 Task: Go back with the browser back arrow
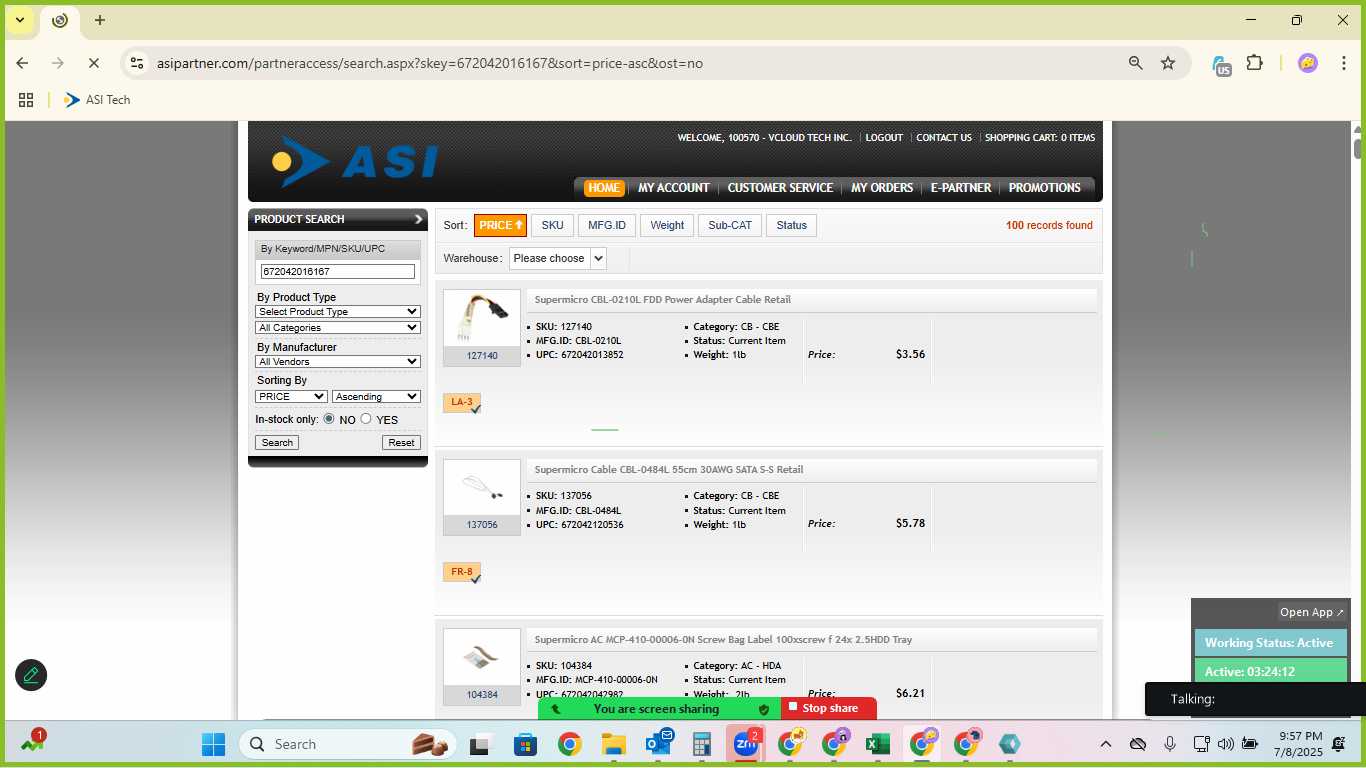22,63
